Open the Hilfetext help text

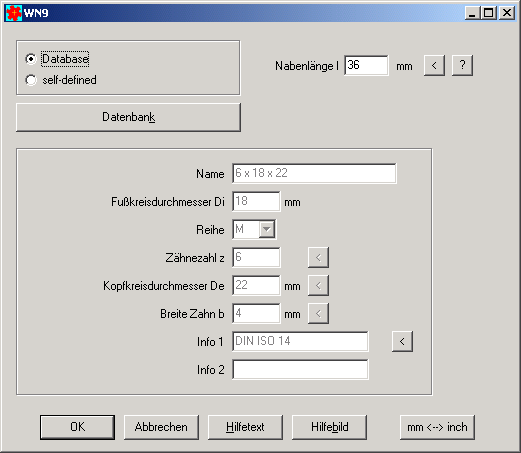tap(245, 427)
